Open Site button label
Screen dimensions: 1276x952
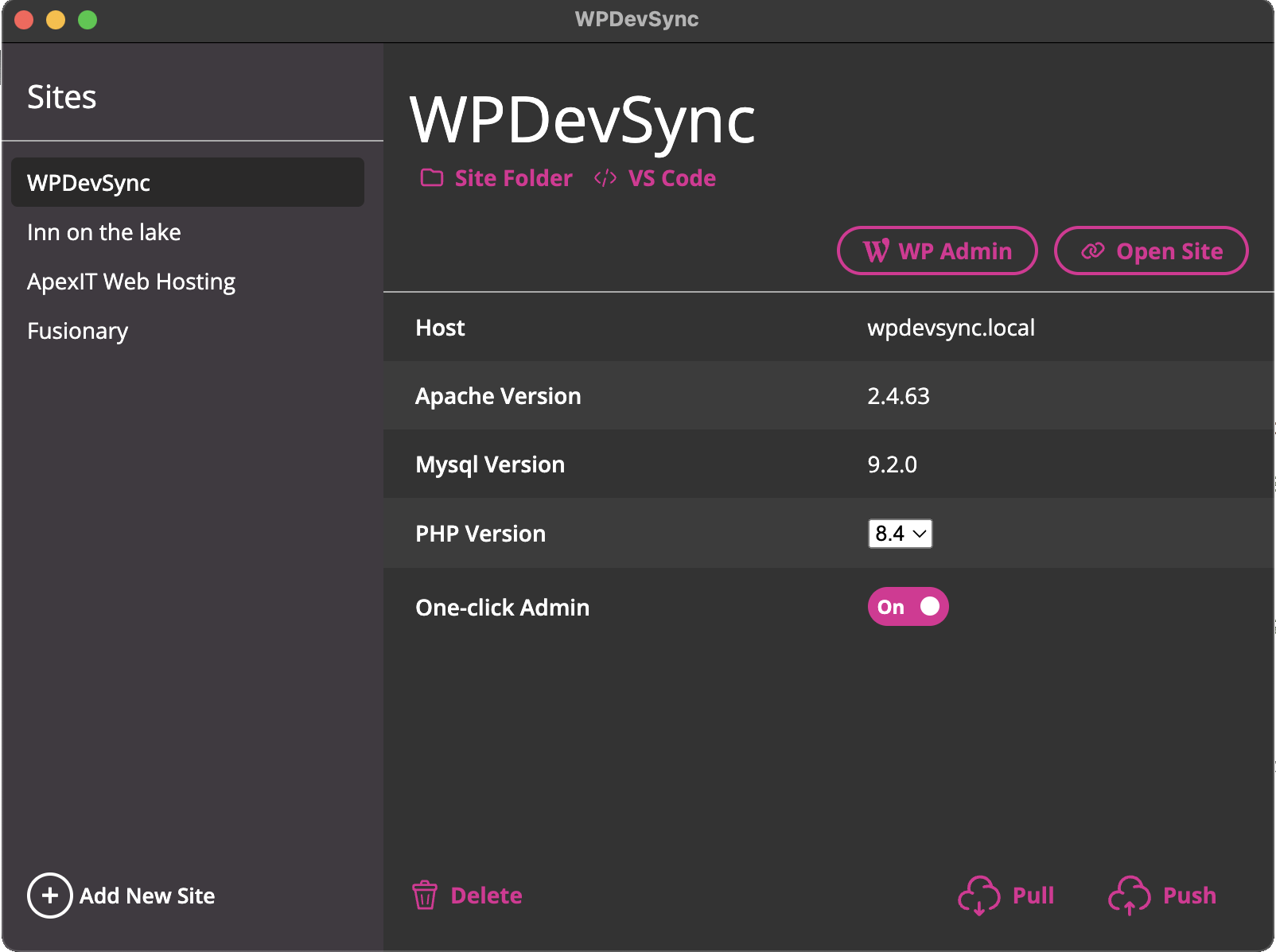pos(1169,251)
